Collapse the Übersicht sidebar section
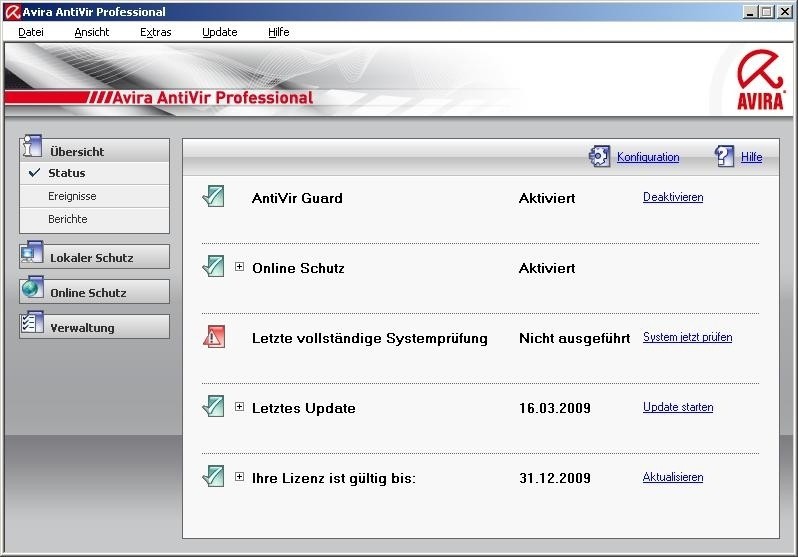The height and width of the screenshot is (557, 798). click(95, 151)
